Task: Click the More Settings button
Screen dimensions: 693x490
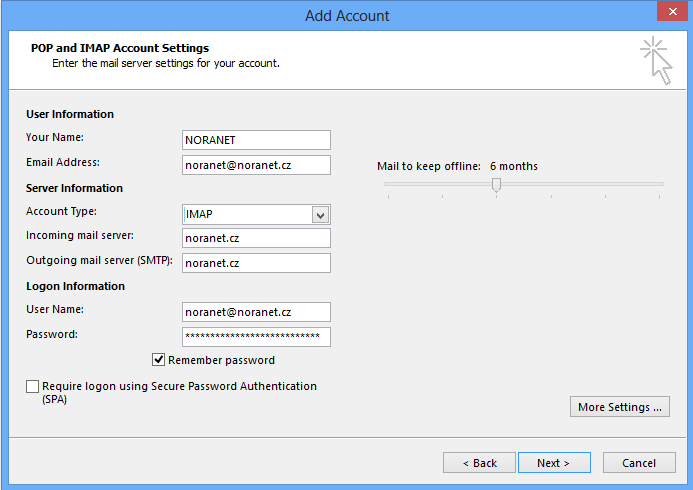Action: coord(620,407)
